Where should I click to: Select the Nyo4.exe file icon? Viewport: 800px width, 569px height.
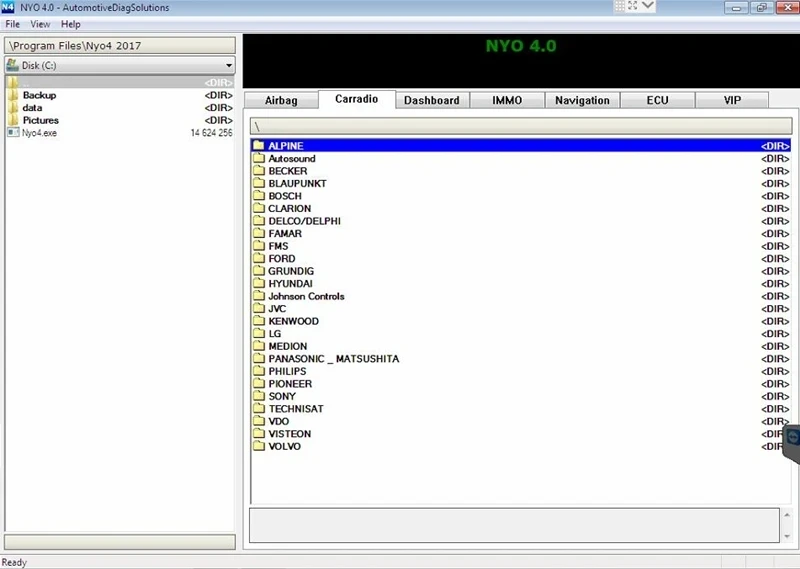(x=13, y=133)
